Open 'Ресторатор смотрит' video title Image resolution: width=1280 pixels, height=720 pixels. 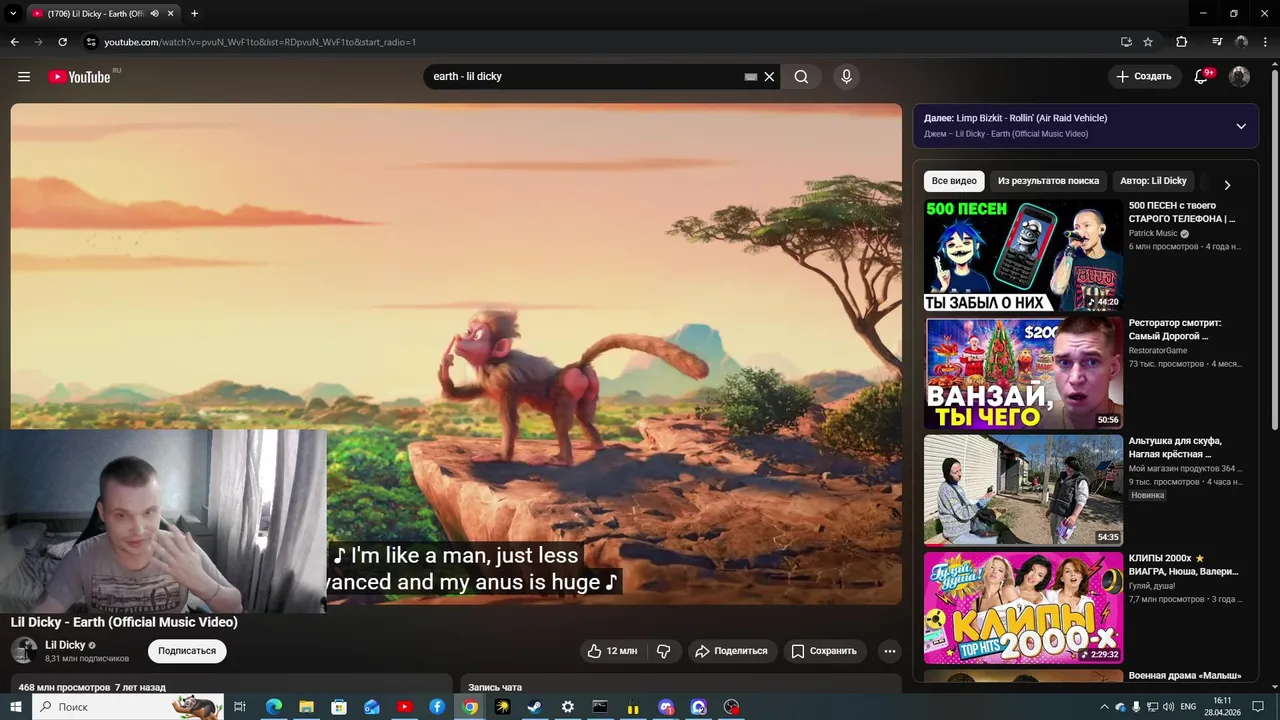pos(1175,330)
